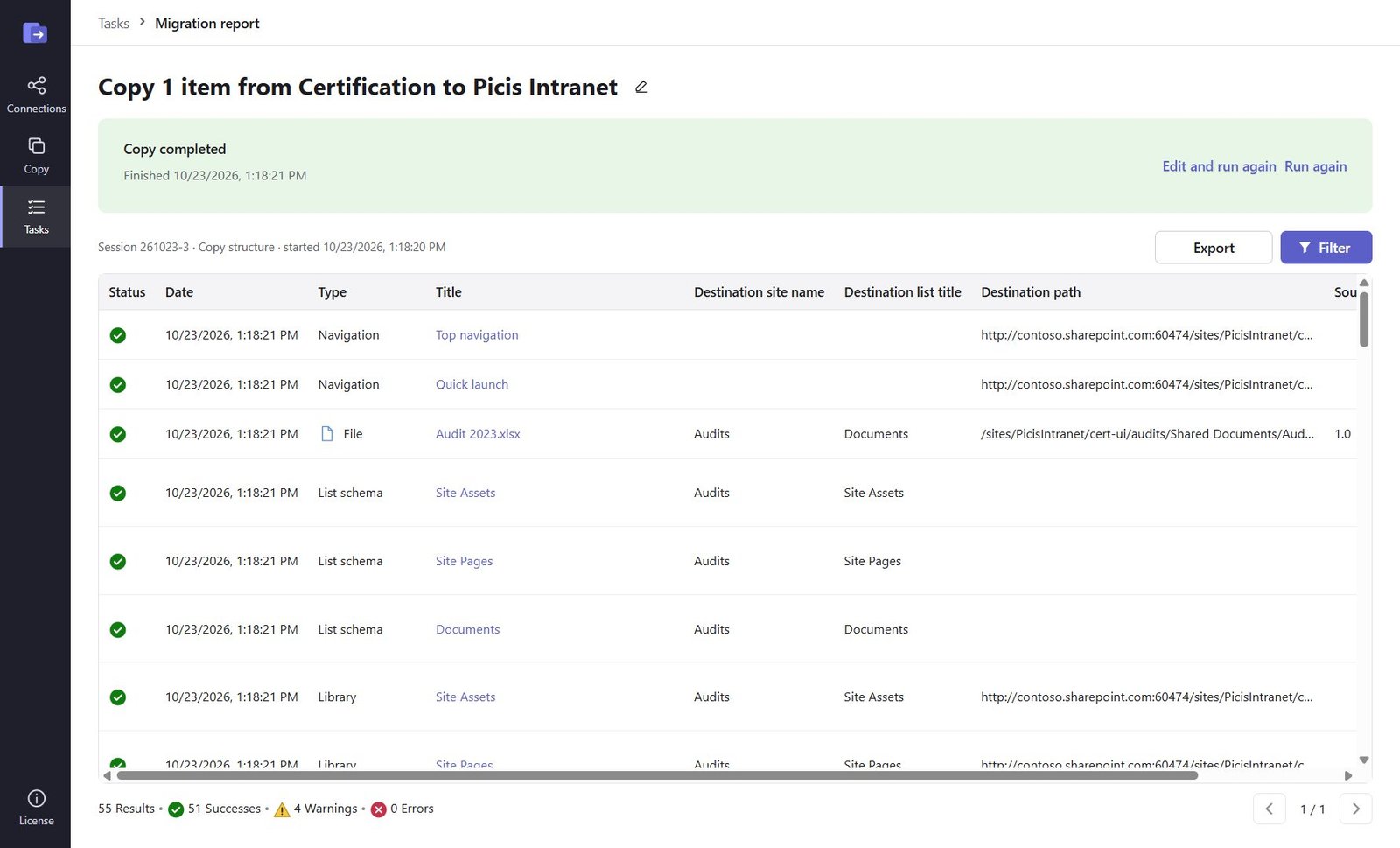
Task: Click the 'Finished 10/23/2026, 1:18:21 PM' text
Action: (x=215, y=176)
